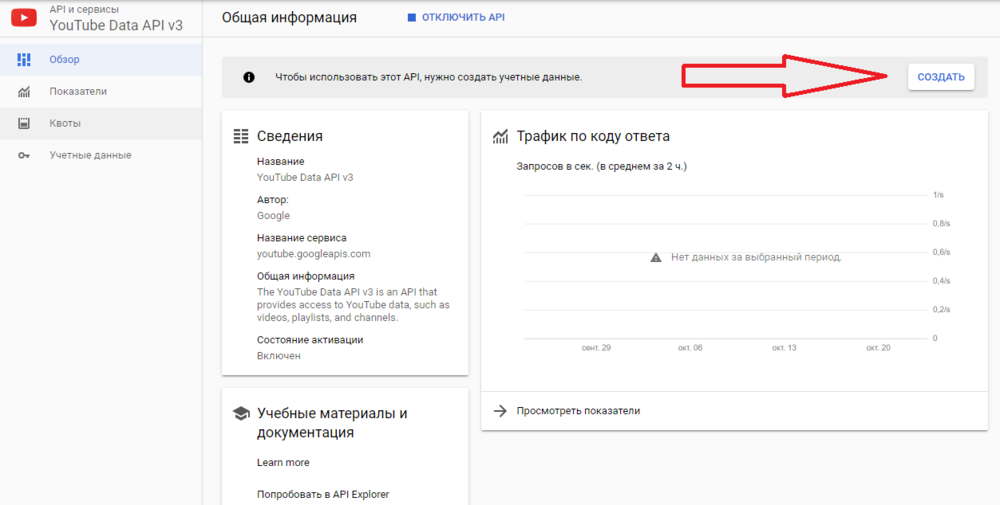Click the graduation cap icon
Image resolution: width=1000 pixels, height=505 pixels.
pyautogui.click(x=240, y=413)
